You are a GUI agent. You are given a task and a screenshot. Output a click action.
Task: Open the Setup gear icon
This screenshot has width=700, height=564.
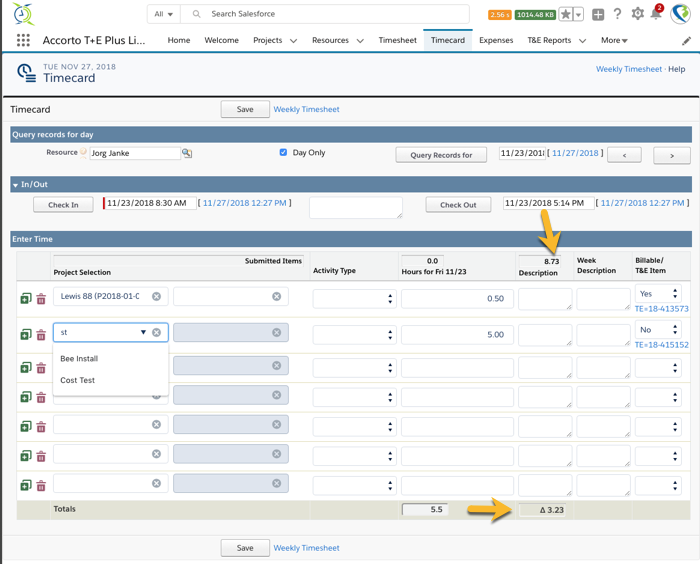[x=638, y=14]
